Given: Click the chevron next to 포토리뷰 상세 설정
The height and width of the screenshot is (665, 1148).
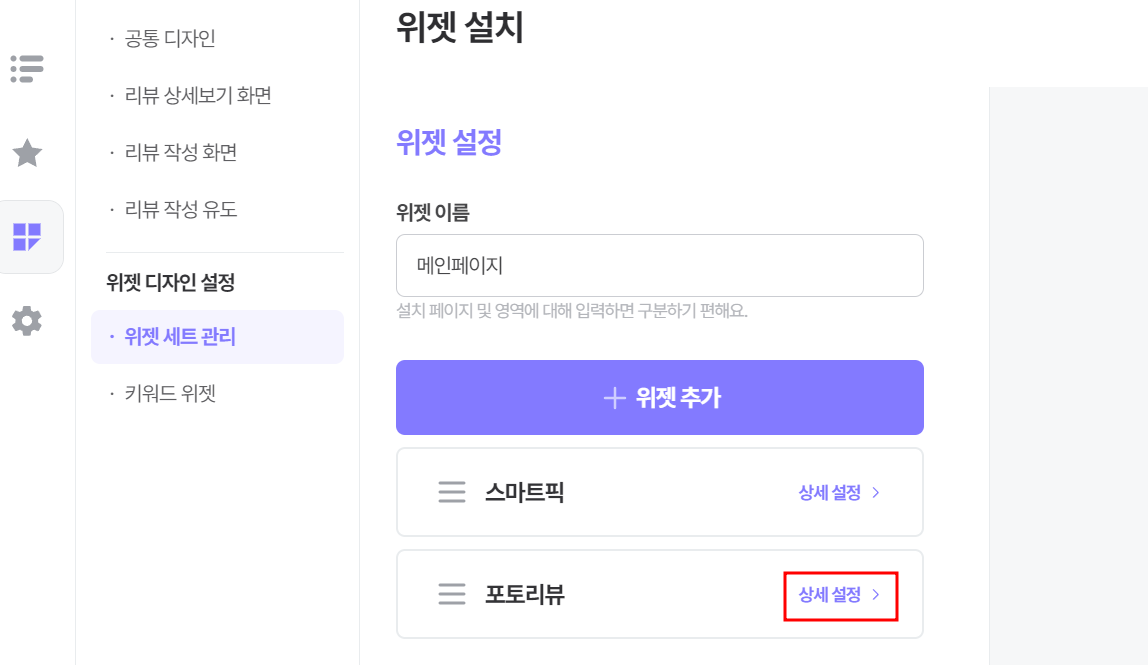Looking at the screenshot, I should pos(876,595).
